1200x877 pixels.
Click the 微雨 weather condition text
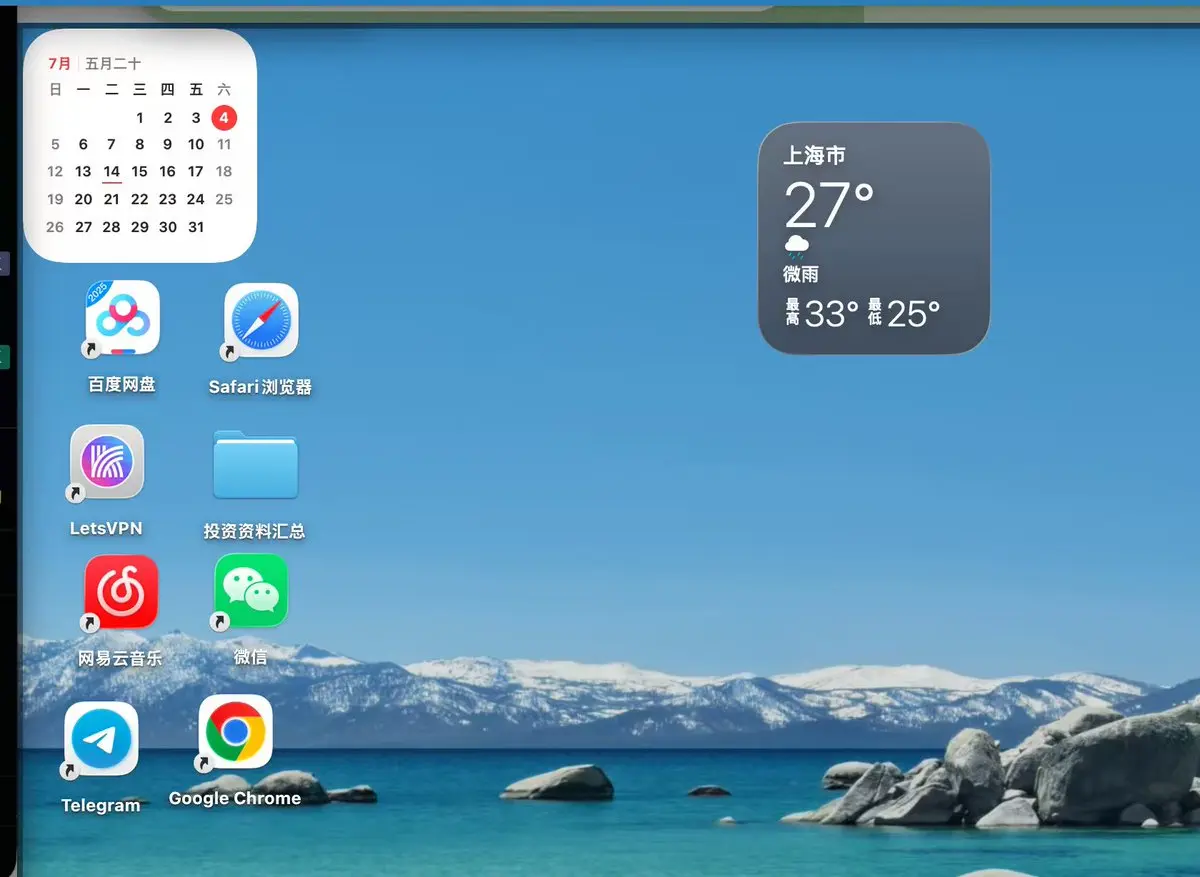click(801, 274)
